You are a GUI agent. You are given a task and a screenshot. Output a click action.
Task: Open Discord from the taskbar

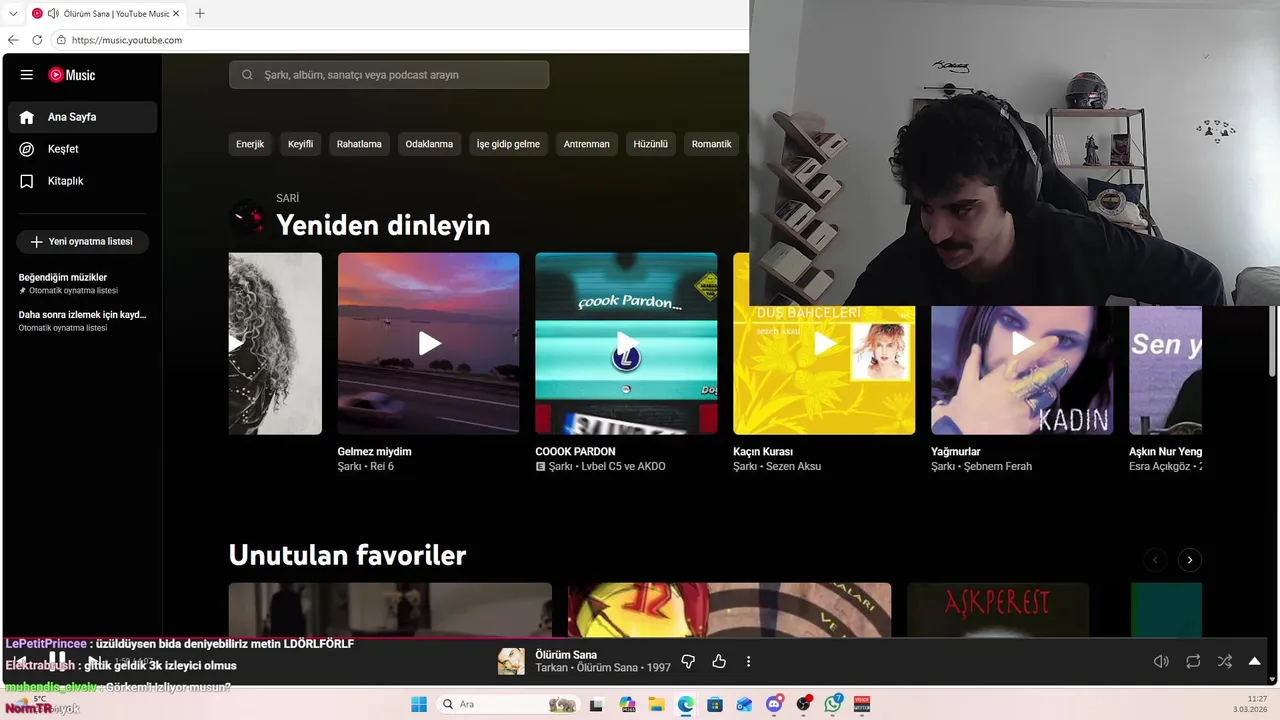coord(774,704)
